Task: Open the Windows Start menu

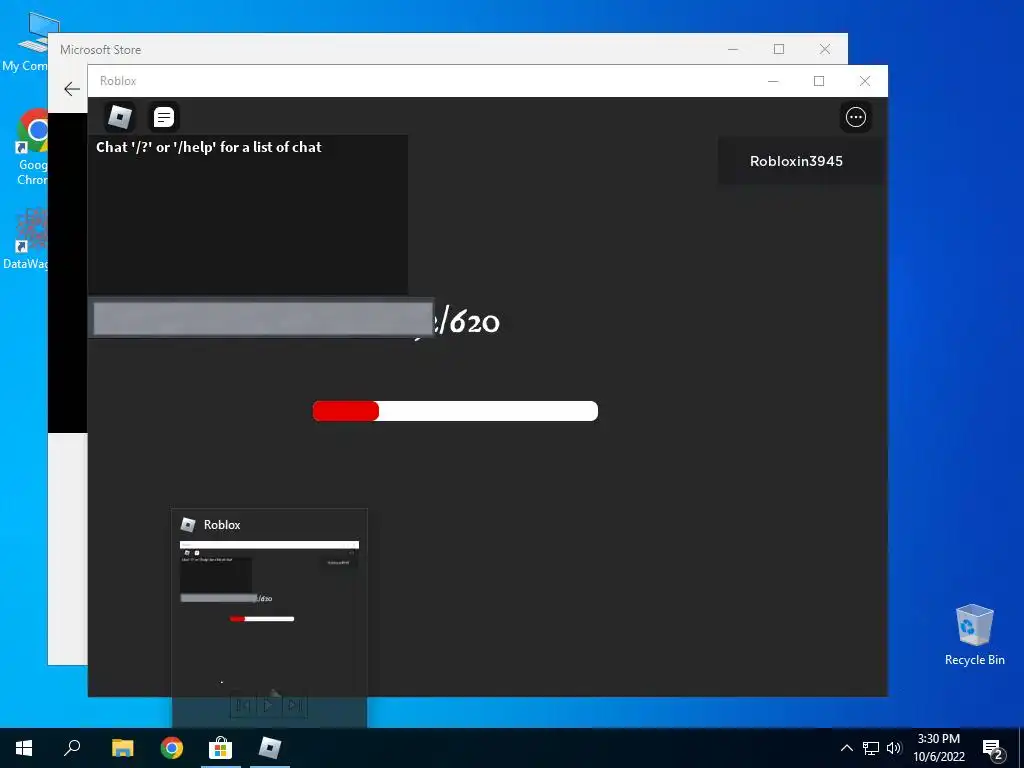Action: 24,748
